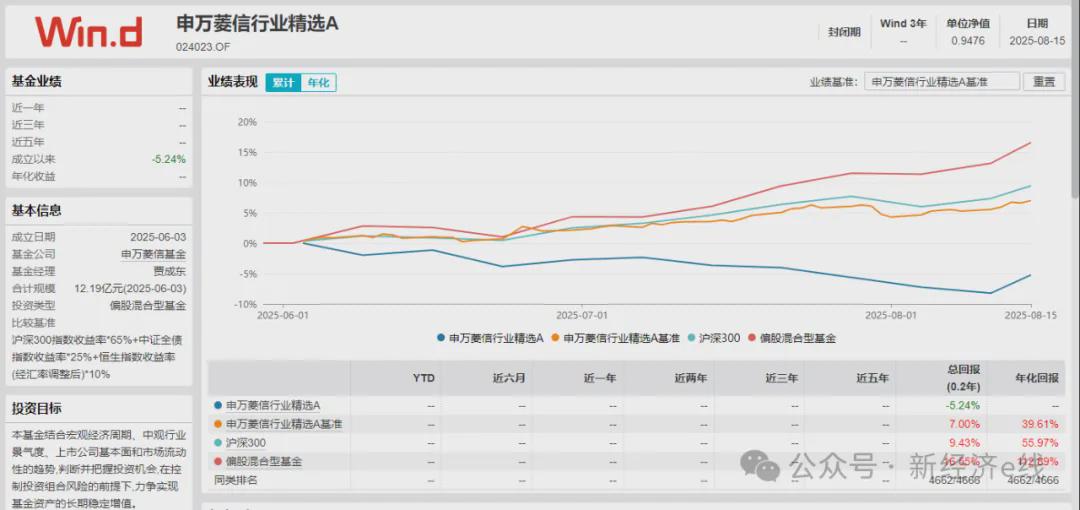Toggle 沪深300 legend marker below chart
1080x510 pixels.
click(691, 338)
